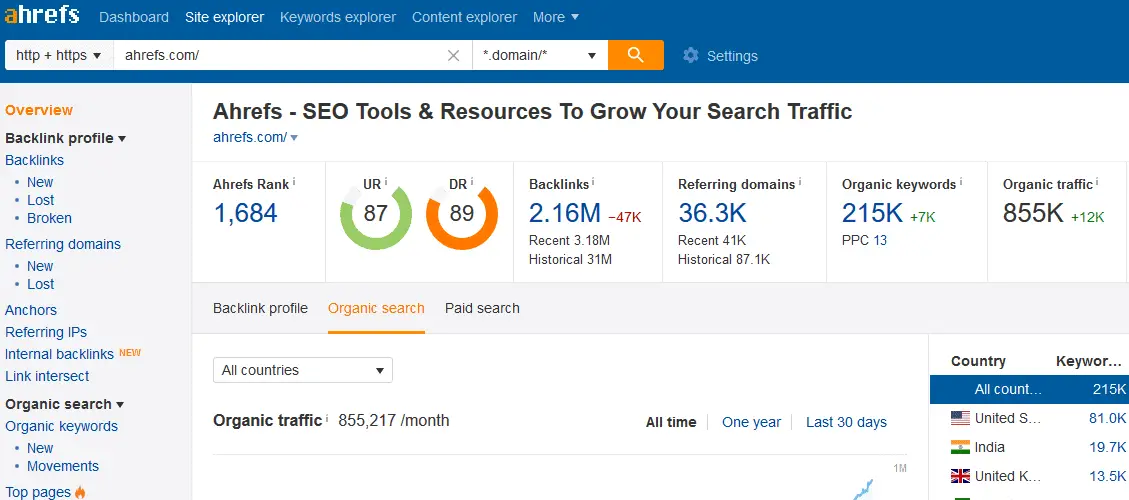Select the United States row in the country table
The image size is (1129, 500).
[1030, 418]
